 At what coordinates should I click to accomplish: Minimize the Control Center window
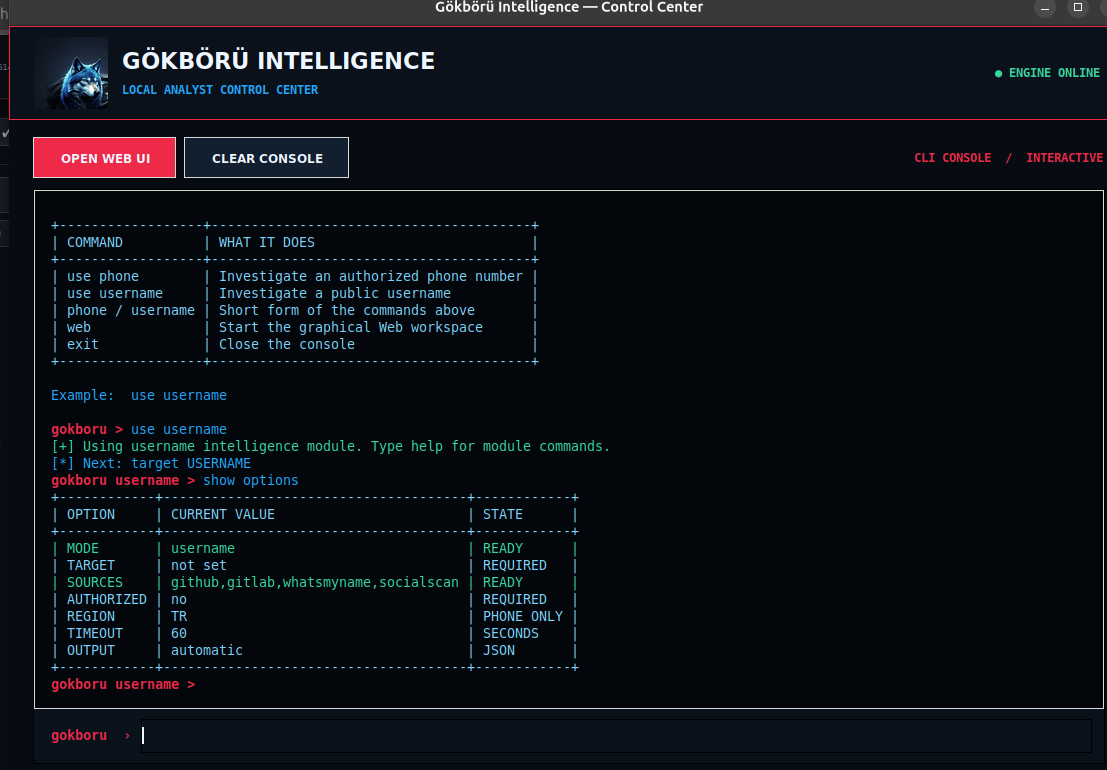point(1045,8)
